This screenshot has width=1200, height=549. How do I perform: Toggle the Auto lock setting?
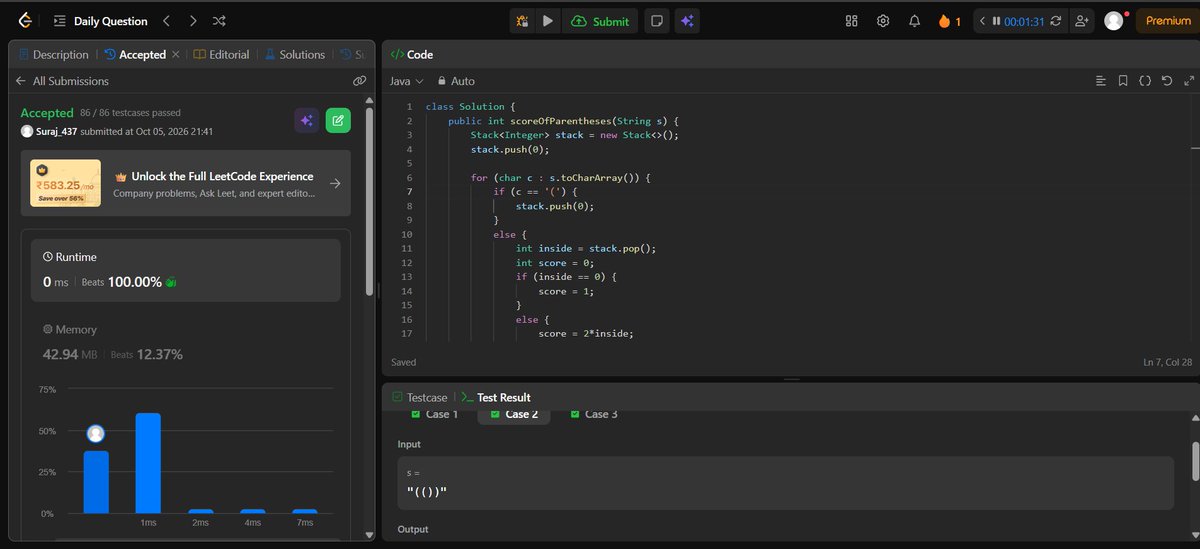pyautogui.click(x=454, y=81)
